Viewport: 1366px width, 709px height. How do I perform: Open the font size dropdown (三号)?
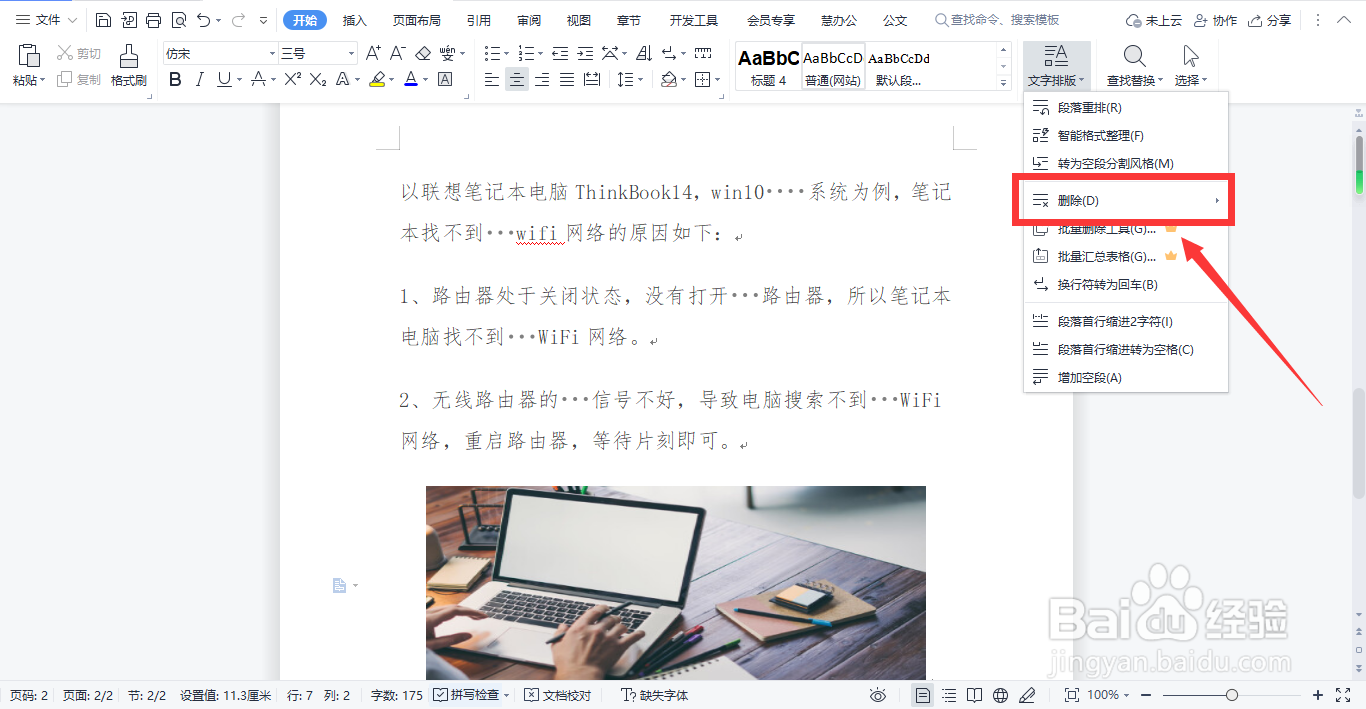[351, 54]
